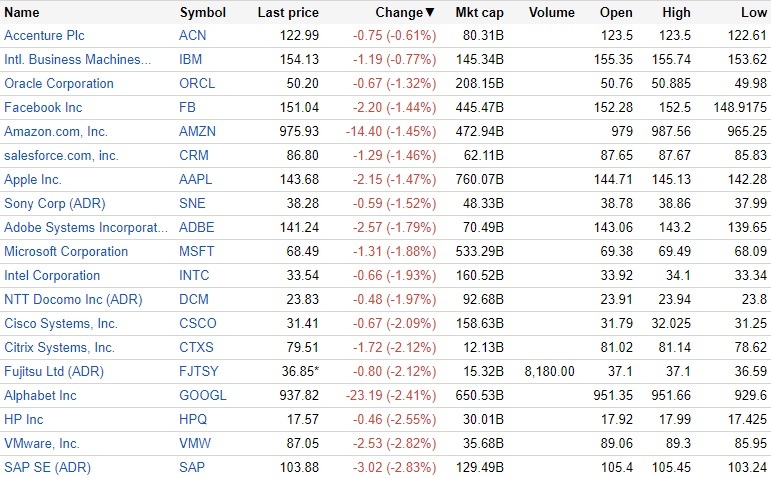771x478 pixels.
Task: Sort by the Last price column header
Action: tap(287, 13)
